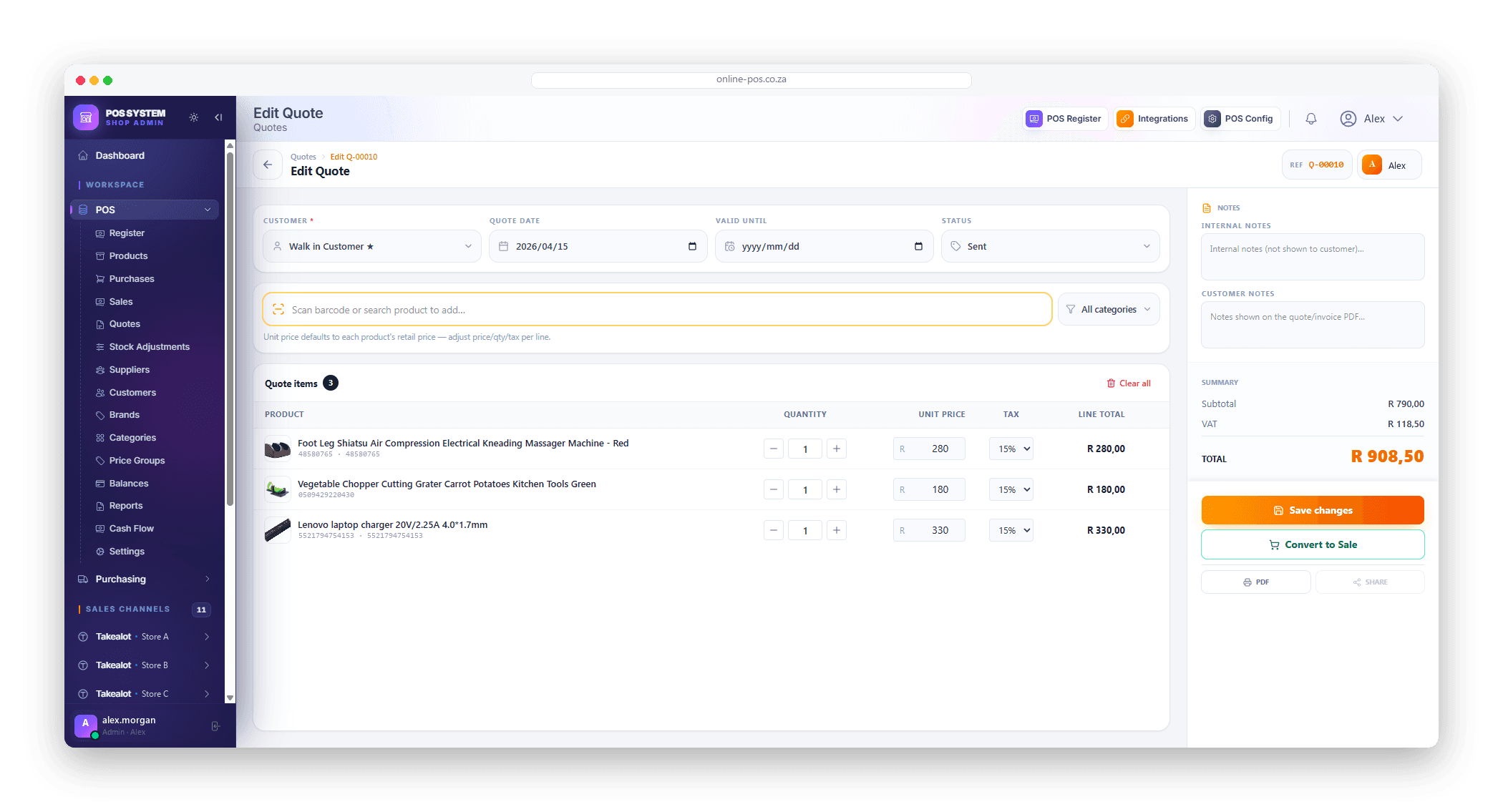1503x812 pixels.
Task: Open Integrations button
Action: 1154,119
